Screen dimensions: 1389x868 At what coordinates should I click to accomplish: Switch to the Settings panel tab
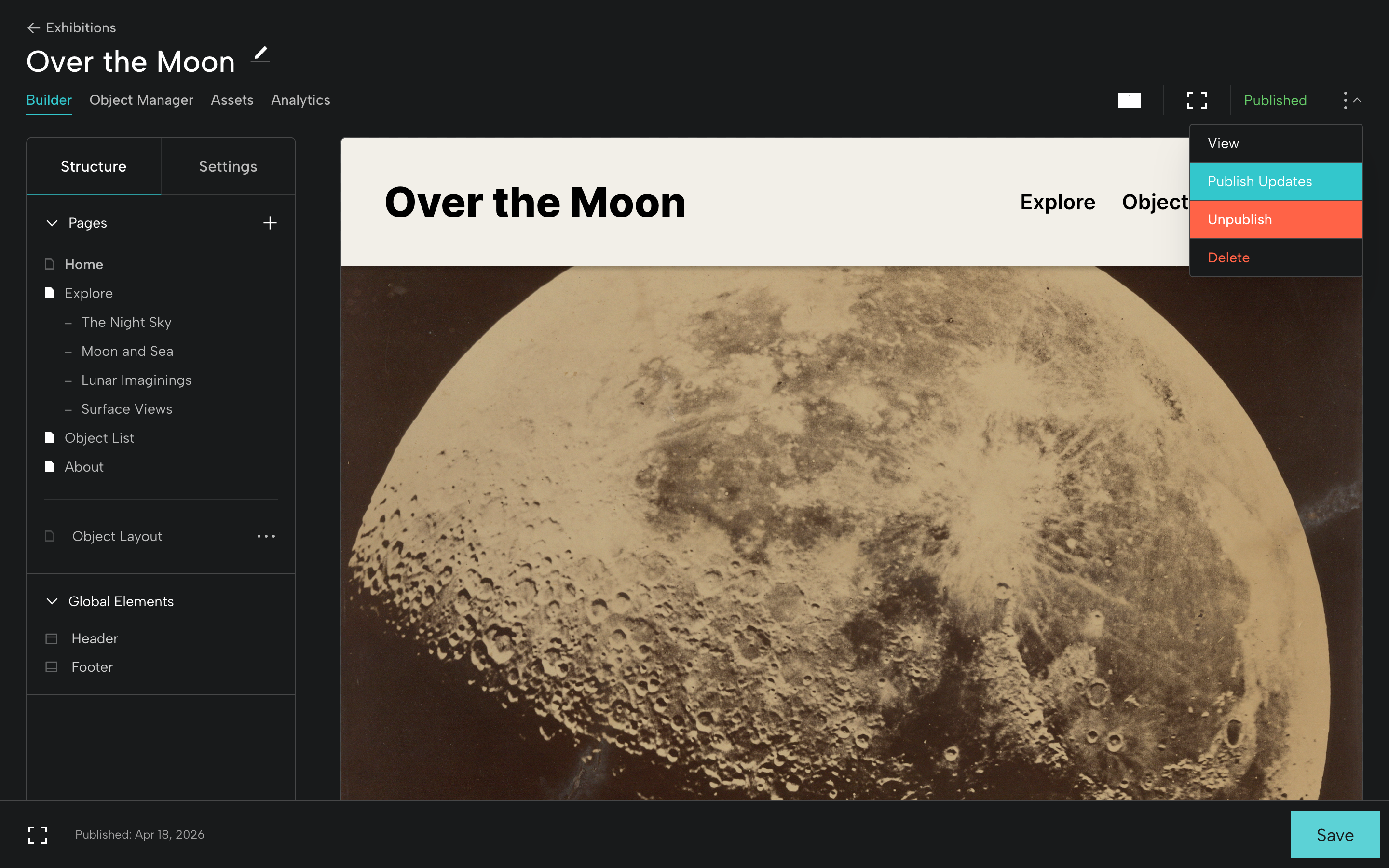[228, 166]
